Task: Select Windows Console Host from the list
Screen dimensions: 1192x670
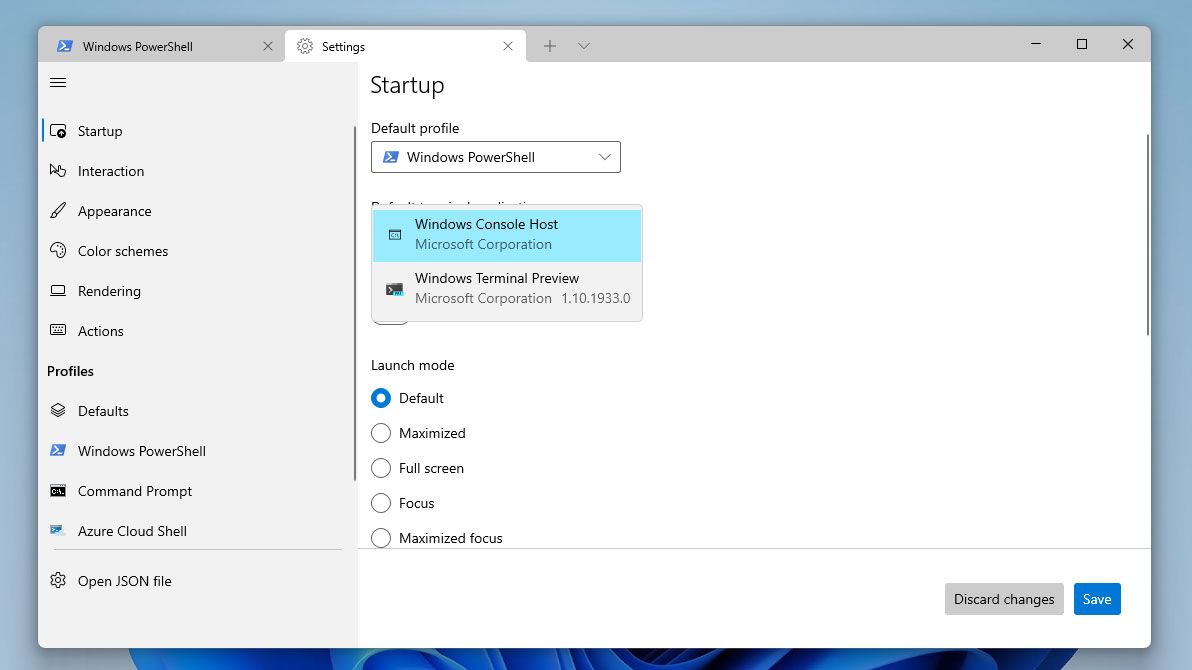Action: 487,233
